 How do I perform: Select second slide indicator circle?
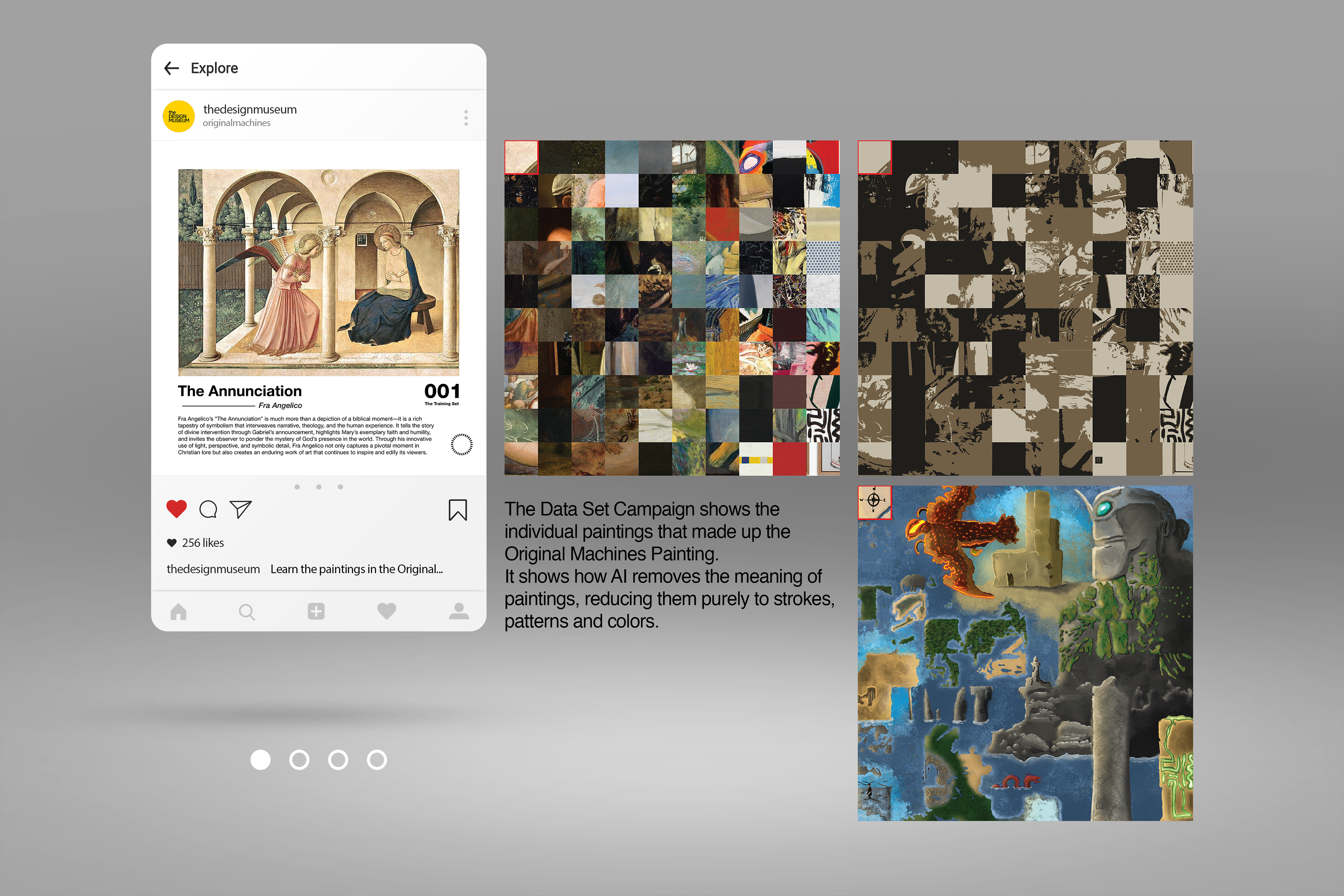[x=300, y=760]
